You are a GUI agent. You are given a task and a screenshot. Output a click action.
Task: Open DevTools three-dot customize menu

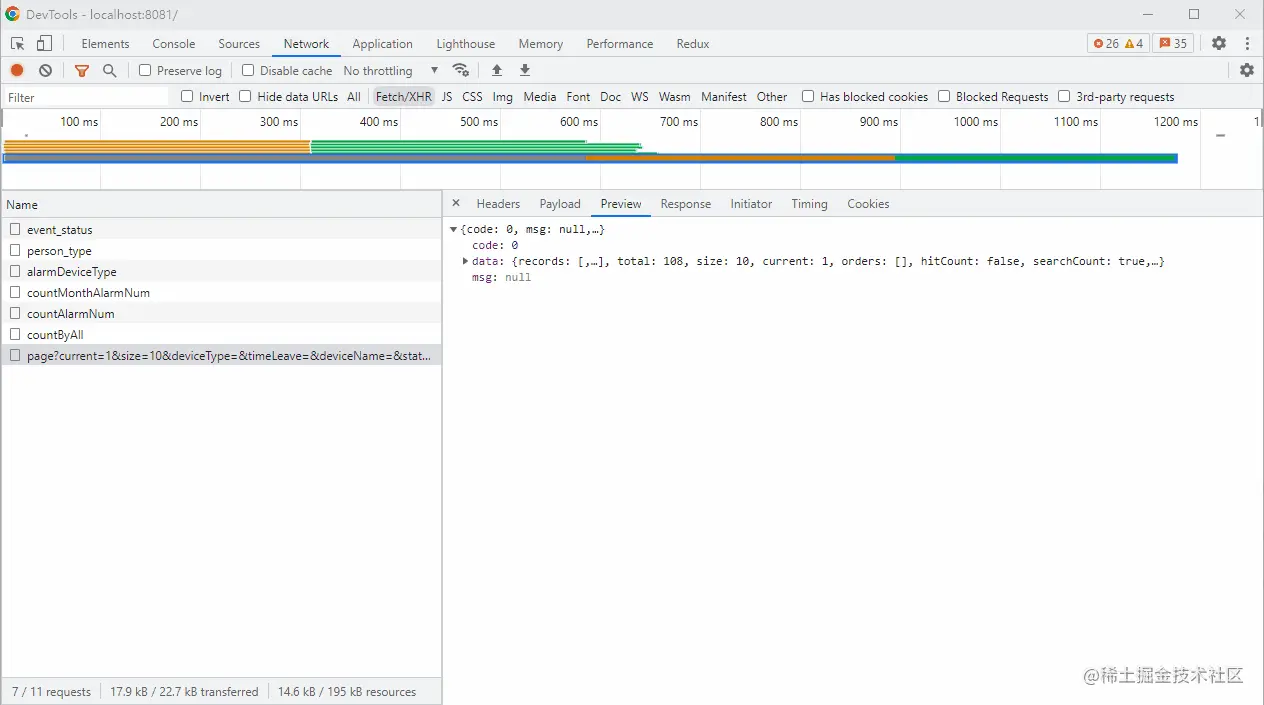1247,44
